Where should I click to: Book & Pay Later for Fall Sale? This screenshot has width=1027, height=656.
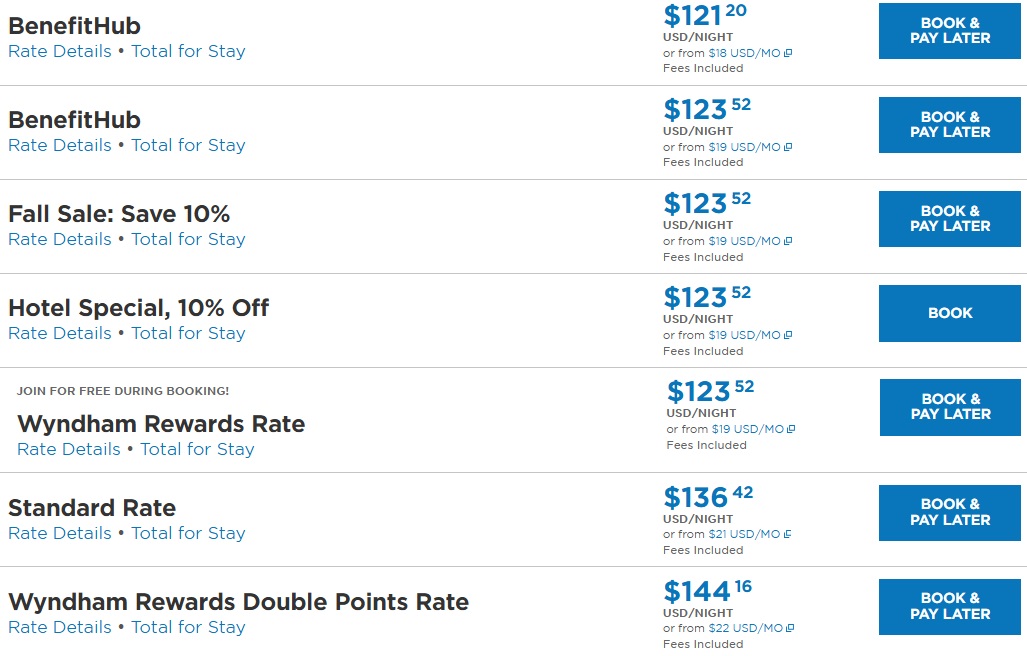(x=950, y=219)
